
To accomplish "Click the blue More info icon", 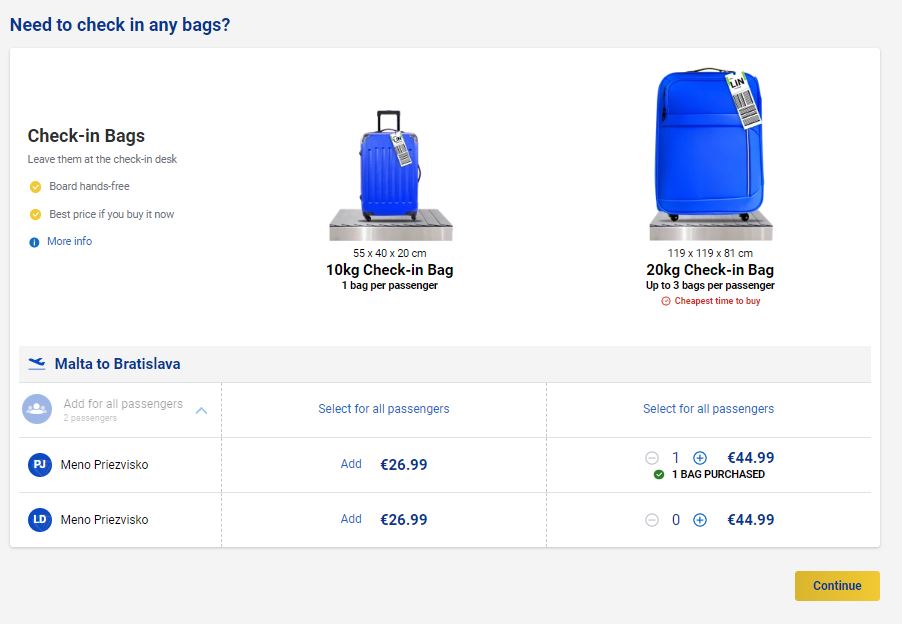I will pos(35,242).
